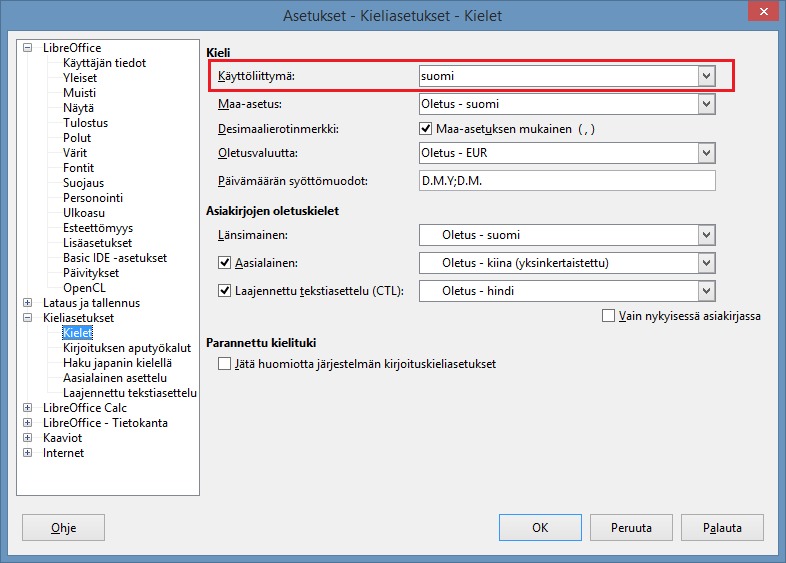Click the Peruuta button

pyautogui.click(x=631, y=527)
